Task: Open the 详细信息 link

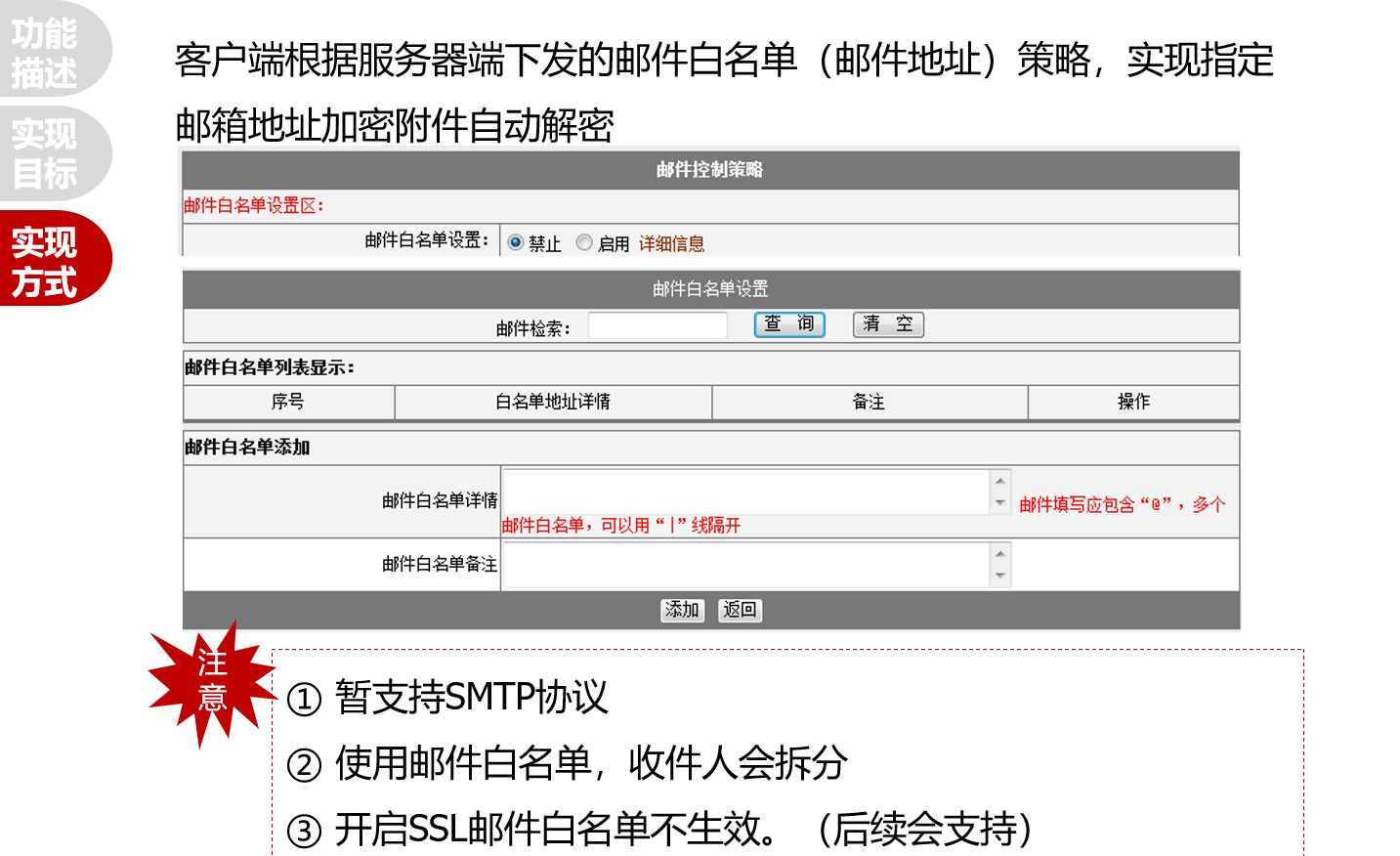Action: click(x=671, y=243)
